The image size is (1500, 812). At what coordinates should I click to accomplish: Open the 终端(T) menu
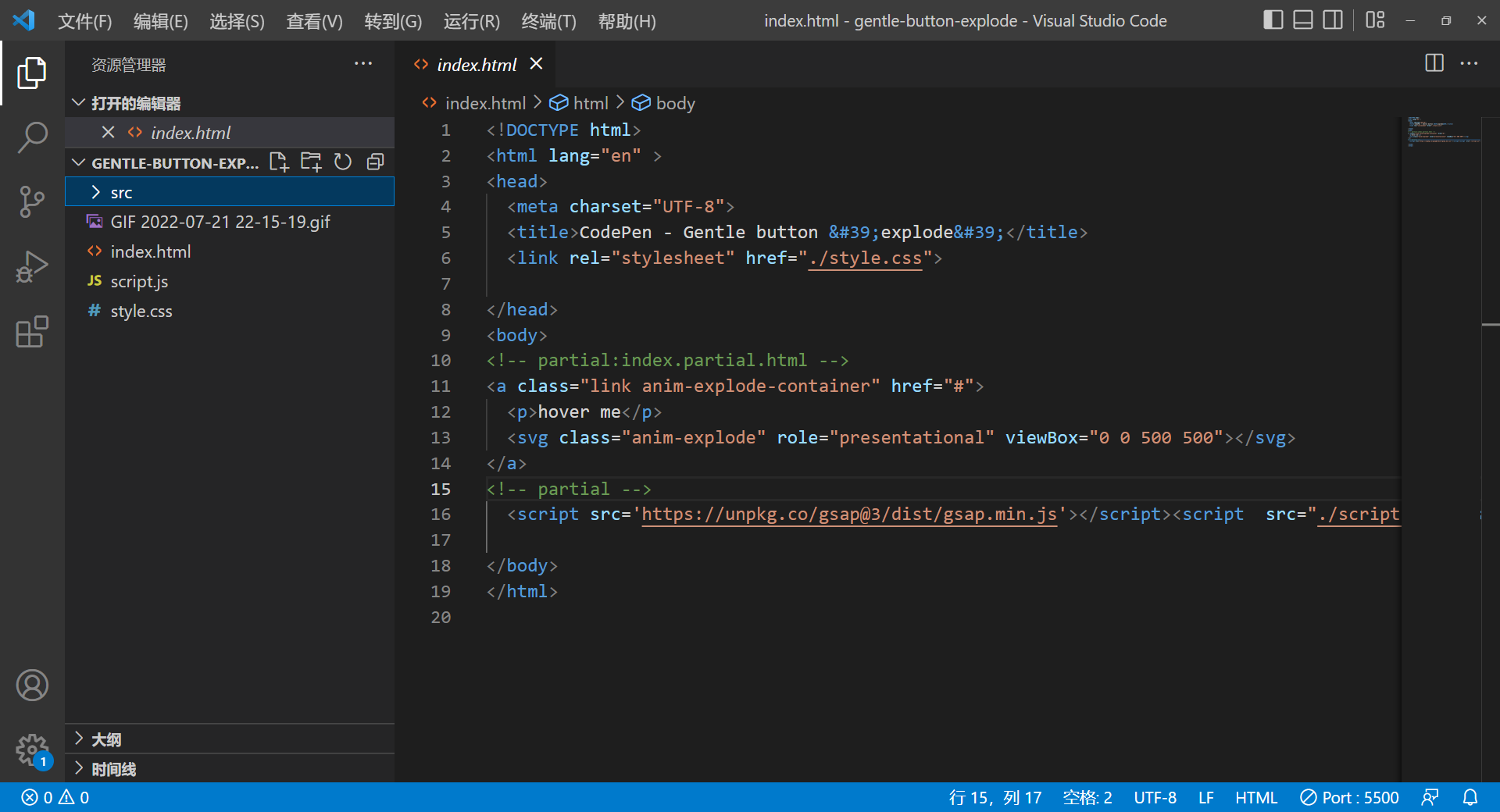[x=548, y=21]
